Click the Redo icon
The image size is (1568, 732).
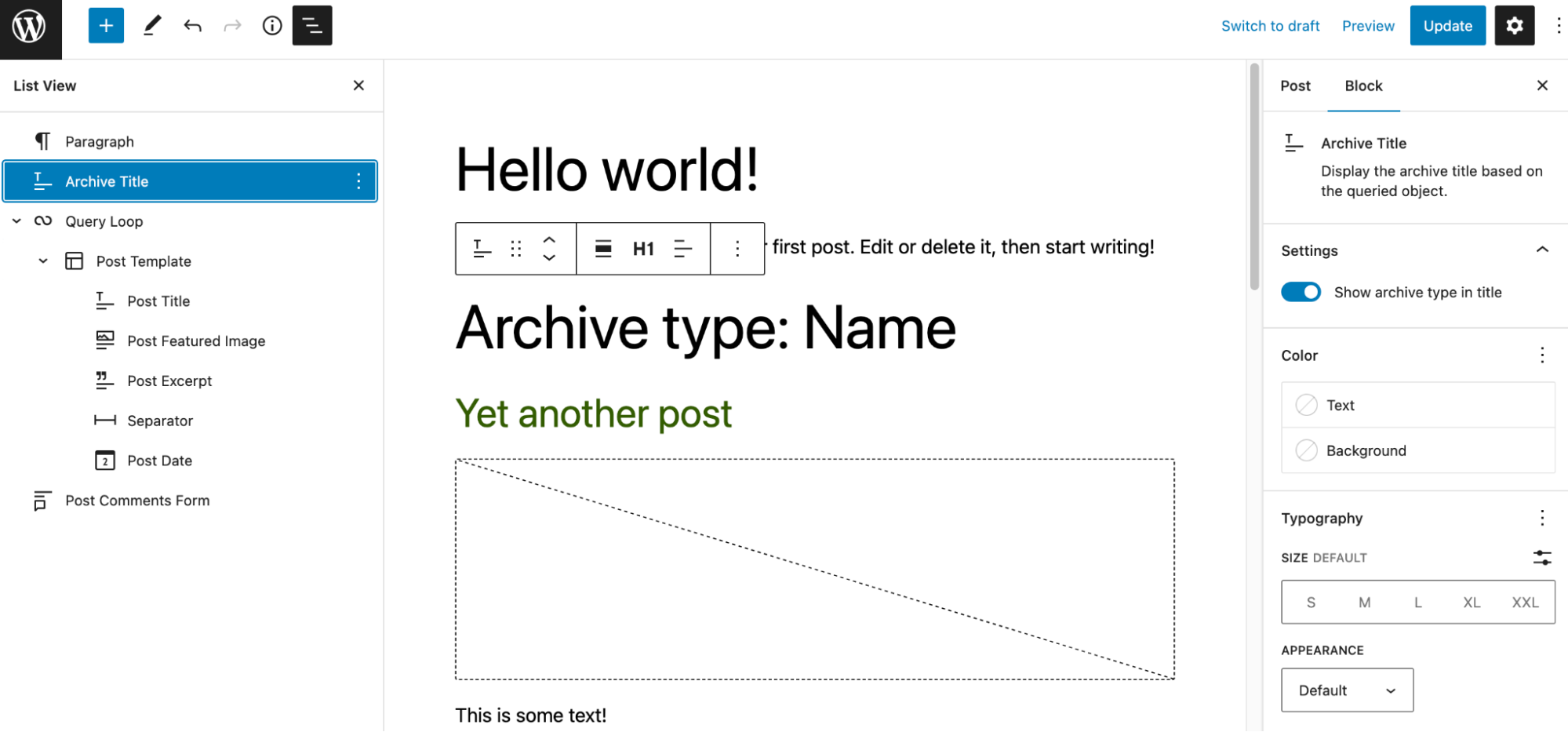(x=232, y=25)
